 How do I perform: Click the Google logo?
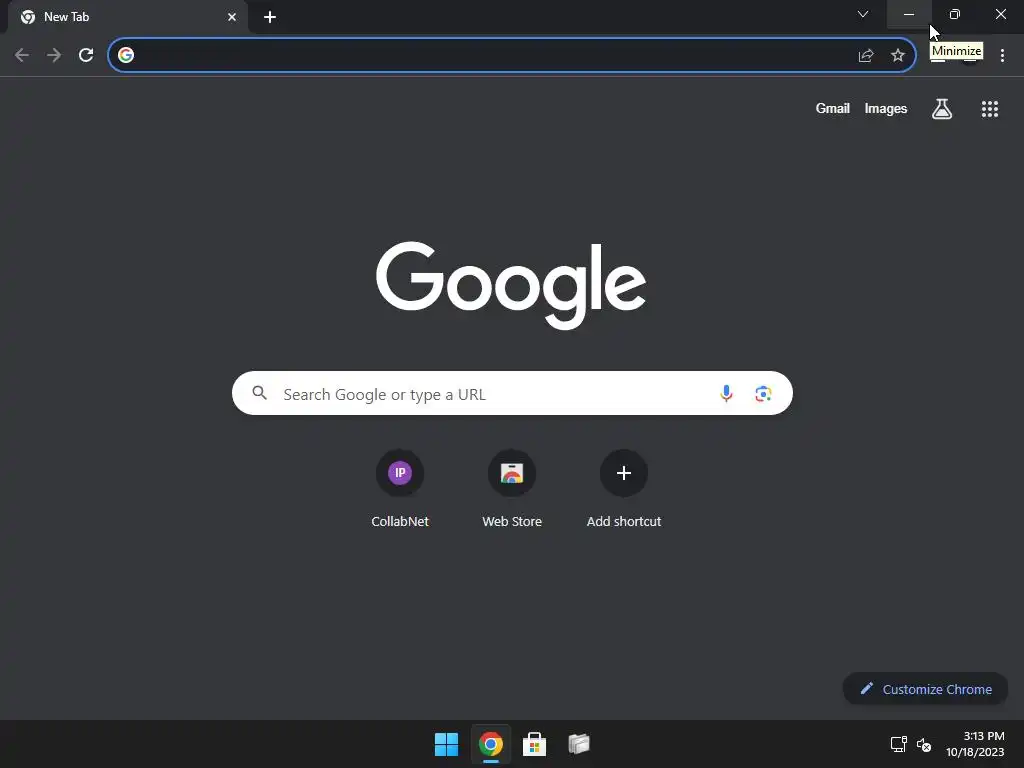(511, 285)
